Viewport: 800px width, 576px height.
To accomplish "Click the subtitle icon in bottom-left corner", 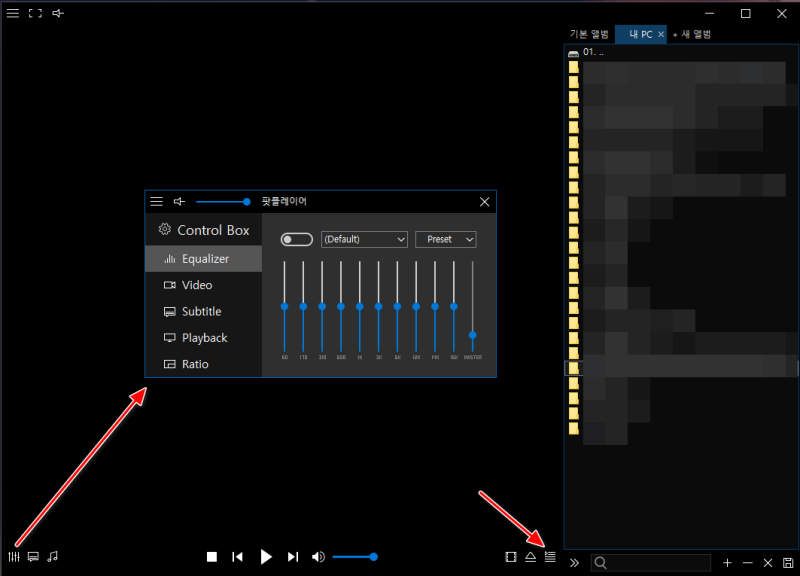I will click(33, 557).
